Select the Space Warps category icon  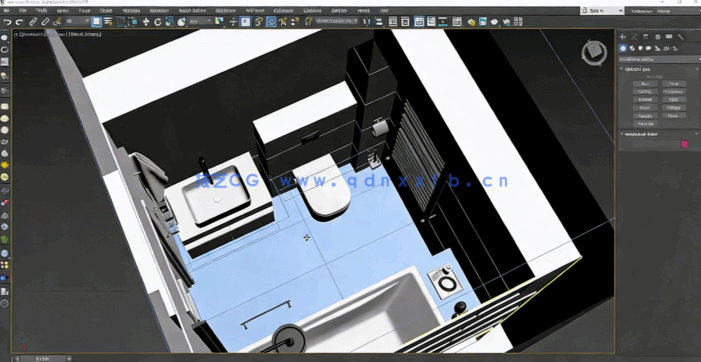[x=666, y=48]
